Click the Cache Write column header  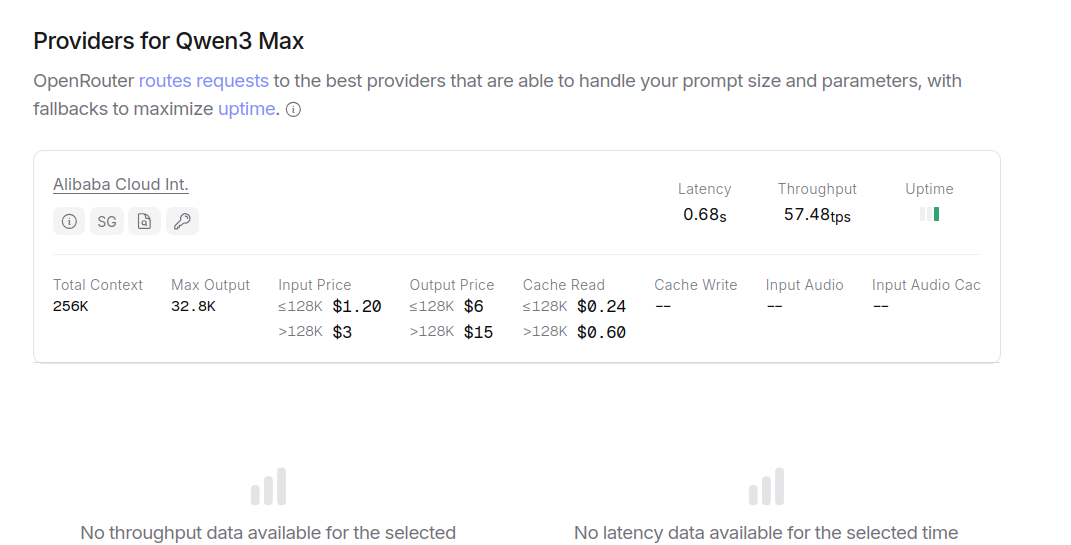[695, 285]
